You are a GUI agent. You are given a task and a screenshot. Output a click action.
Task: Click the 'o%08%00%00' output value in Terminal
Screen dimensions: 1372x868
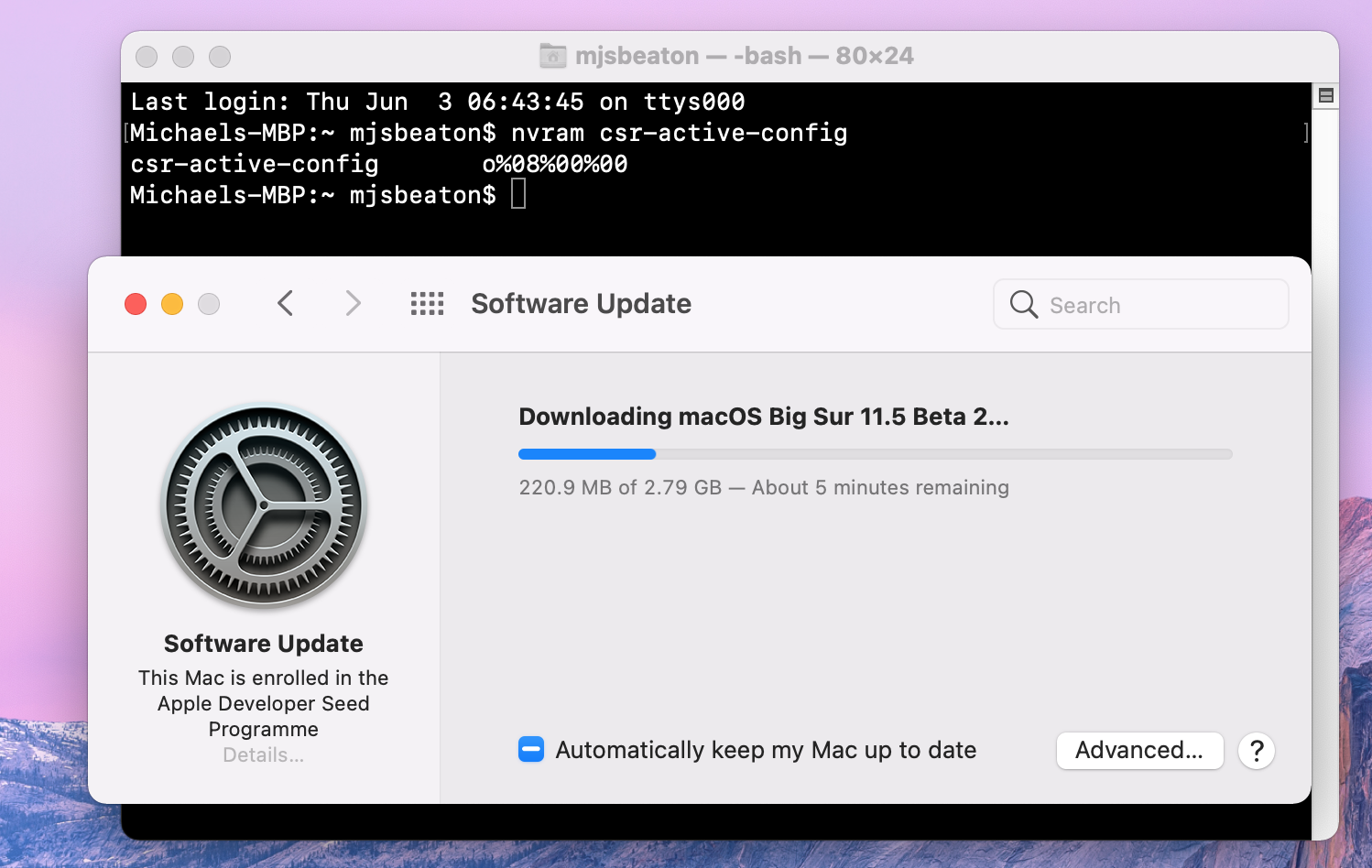pyautogui.click(x=555, y=165)
